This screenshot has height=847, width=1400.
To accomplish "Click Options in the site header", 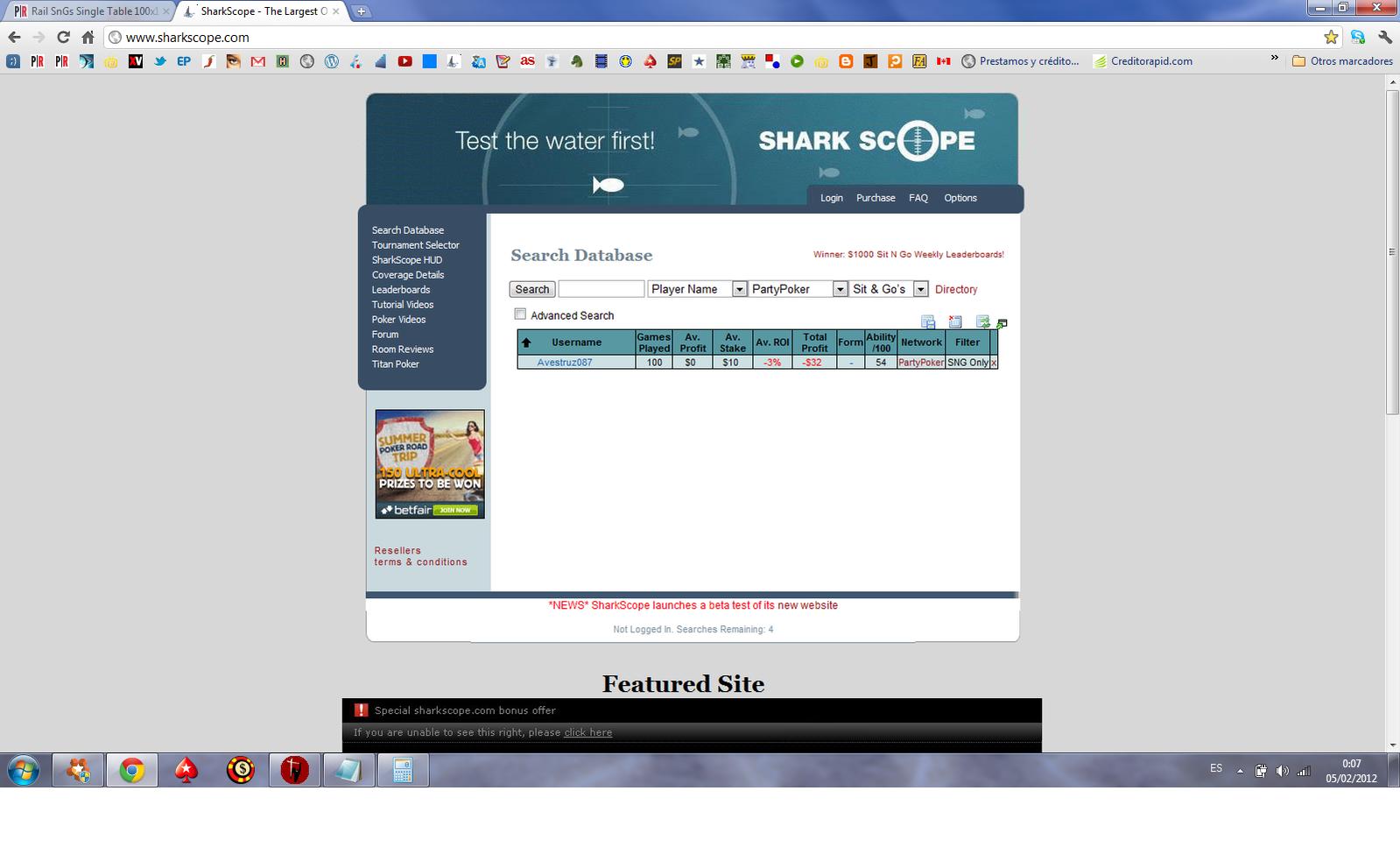I will tap(960, 198).
